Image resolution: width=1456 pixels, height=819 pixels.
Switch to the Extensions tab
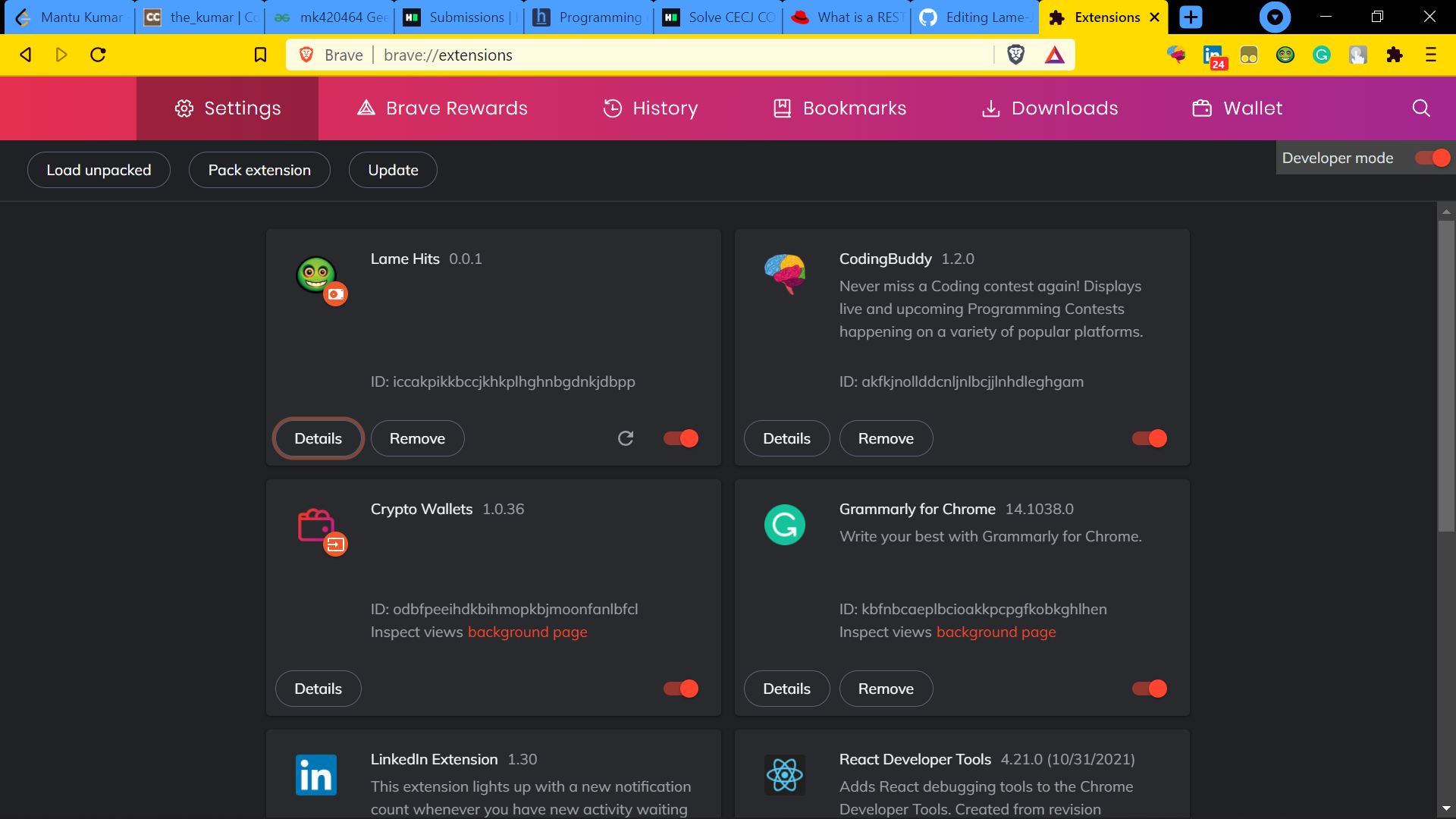click(x=1103, y=17)
